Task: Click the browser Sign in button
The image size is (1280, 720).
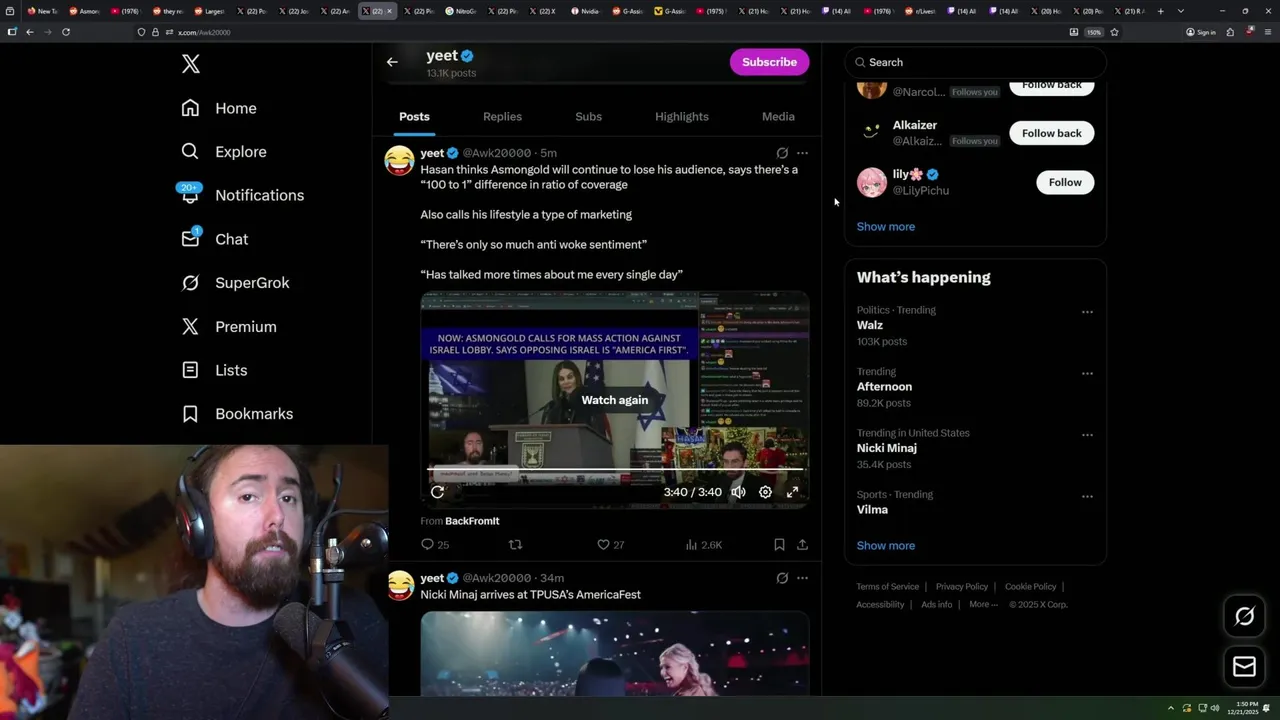Action: click(x=1201, y=32)
